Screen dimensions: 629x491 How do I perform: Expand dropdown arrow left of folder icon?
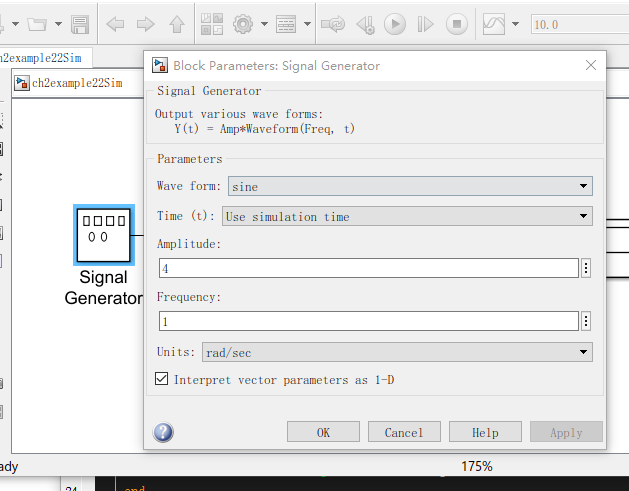tap(15, 24)
